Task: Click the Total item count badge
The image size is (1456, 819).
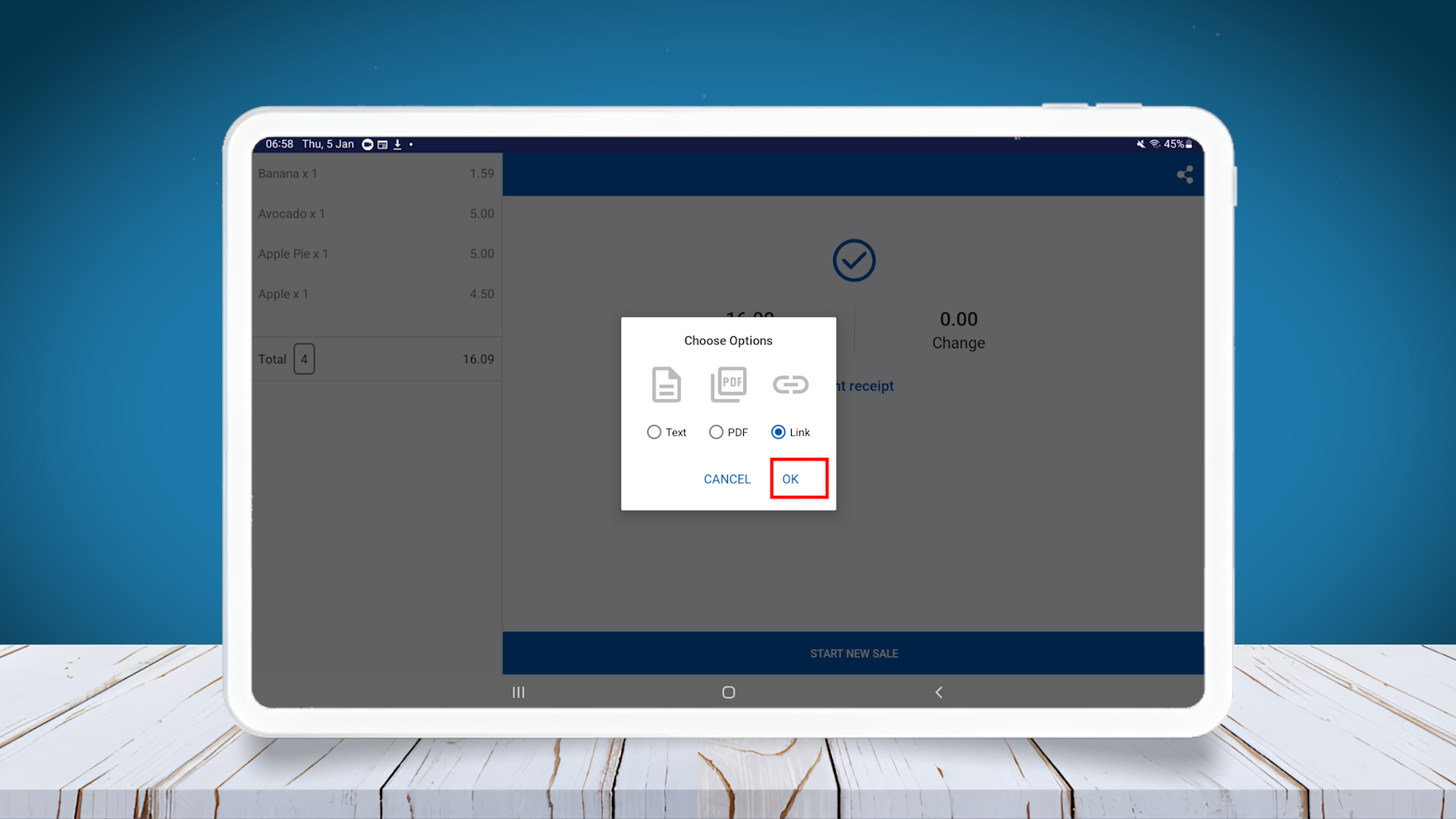Action: 304,359
